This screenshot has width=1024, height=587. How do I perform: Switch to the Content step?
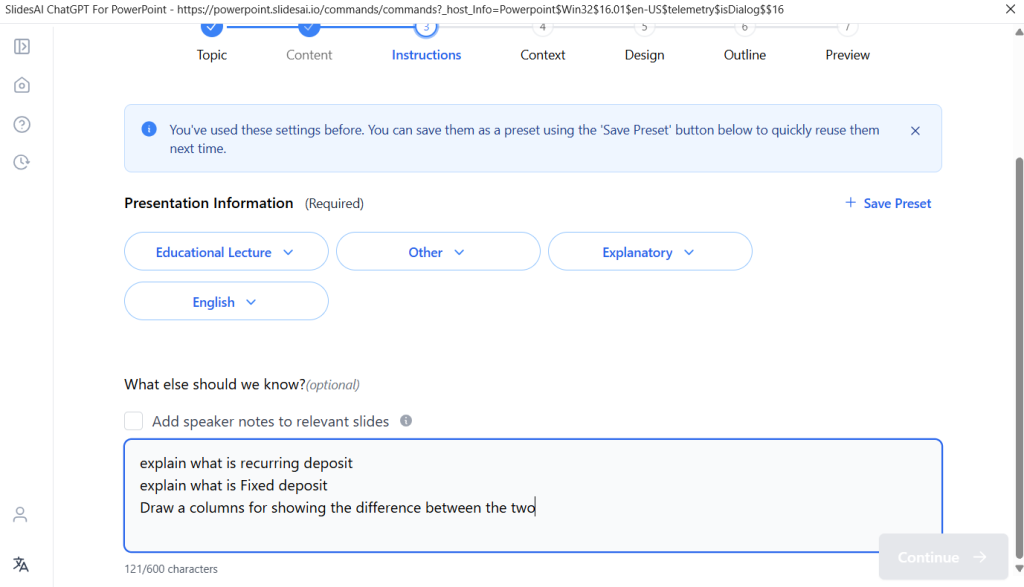pyautogui.click(x=309, y=55)
